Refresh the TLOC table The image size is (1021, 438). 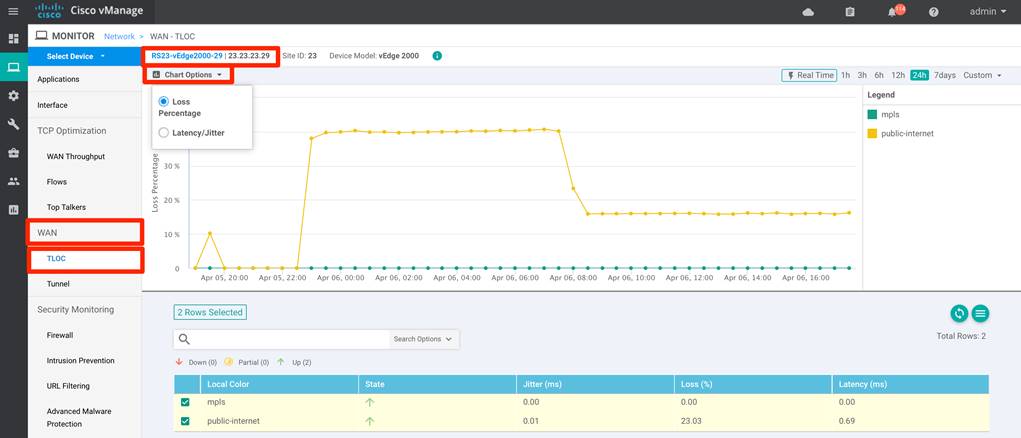pos(958,314)
